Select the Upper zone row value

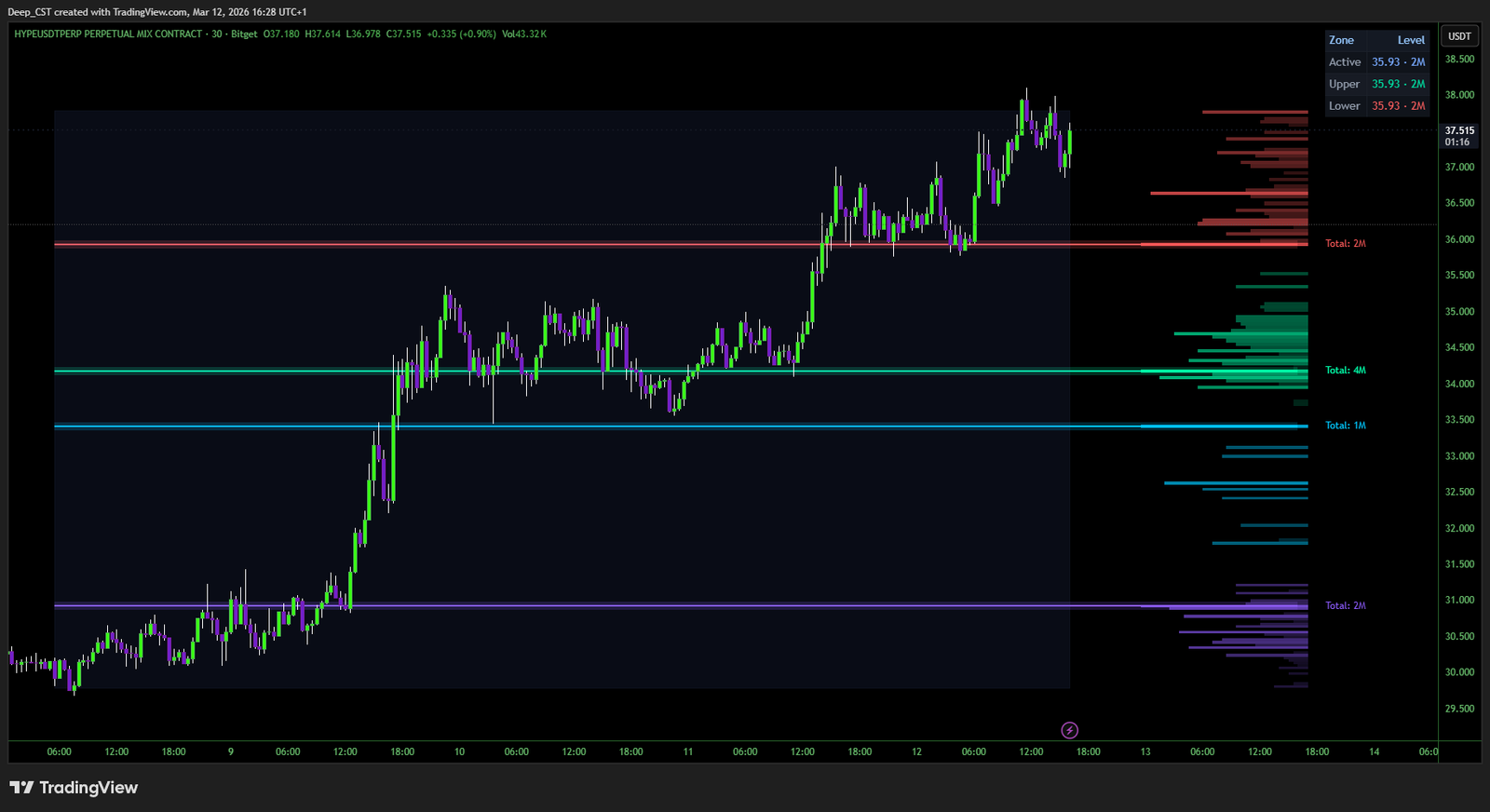(x=1398, y=84)
